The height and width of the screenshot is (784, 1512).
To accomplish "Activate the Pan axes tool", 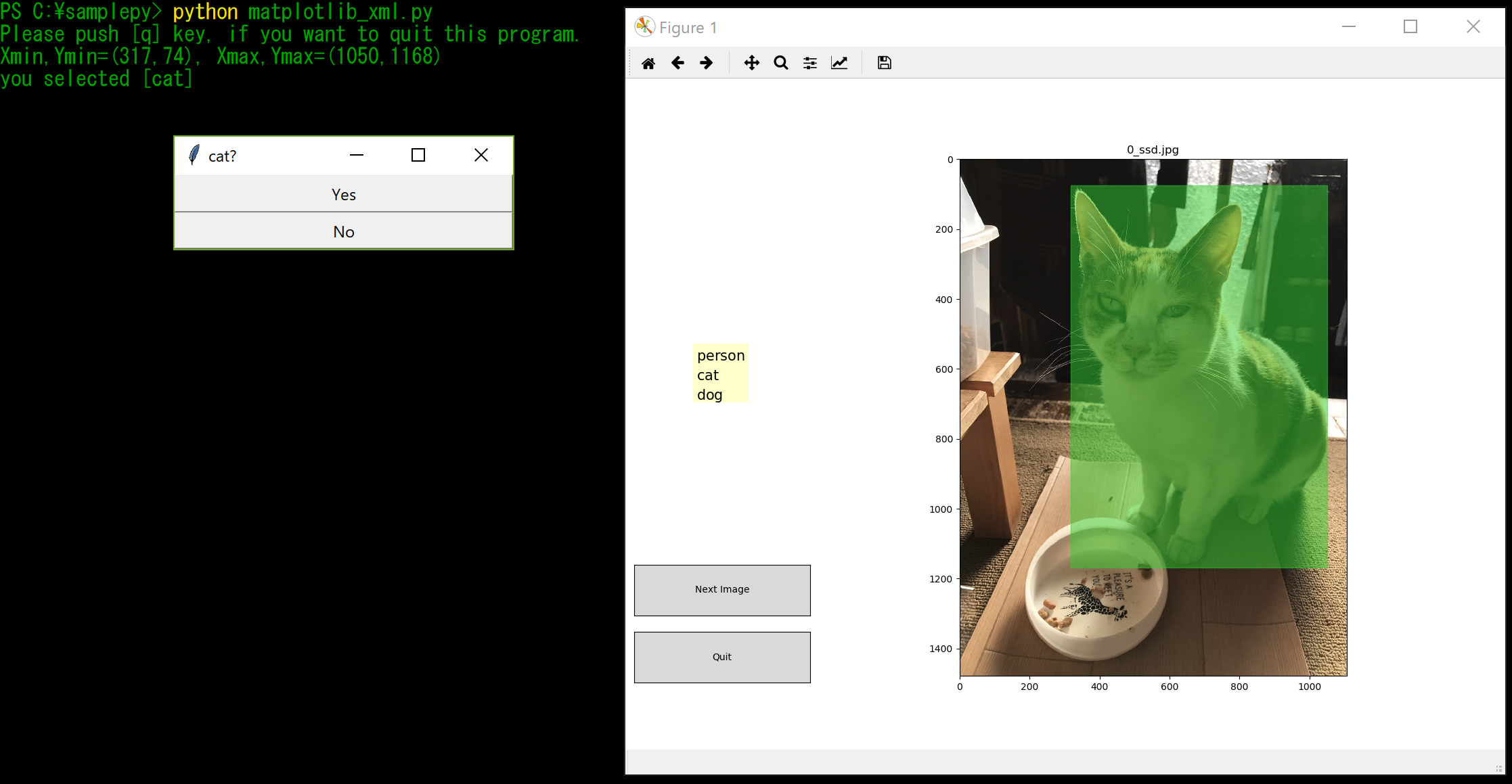I will pos(752,63).
